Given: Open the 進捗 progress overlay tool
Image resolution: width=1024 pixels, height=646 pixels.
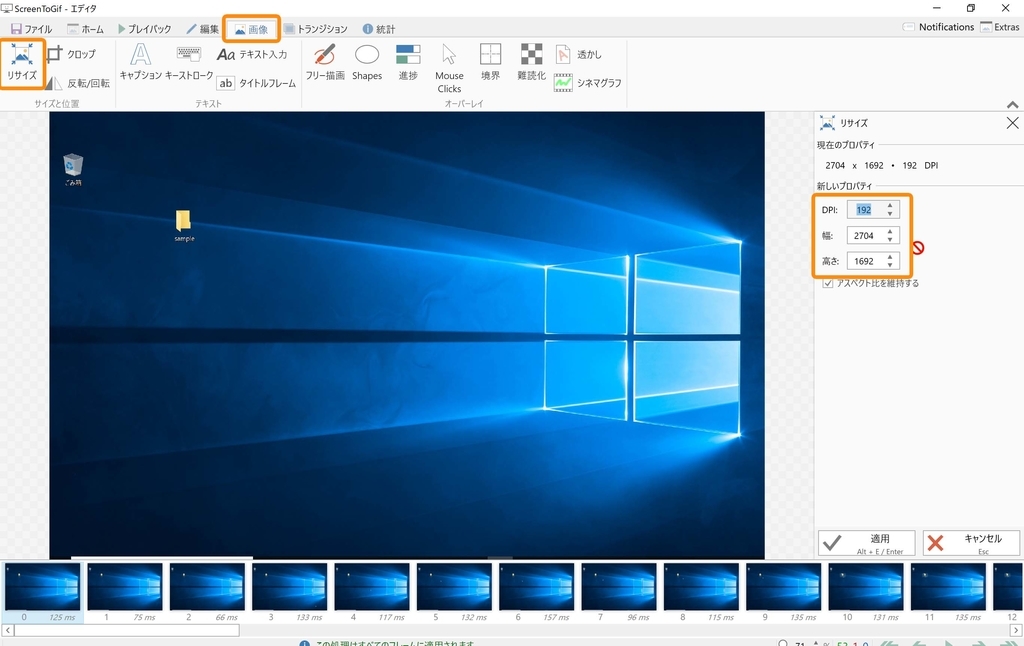Looking at the screenshot, I should pyautogui.click(x=408, y=63).
